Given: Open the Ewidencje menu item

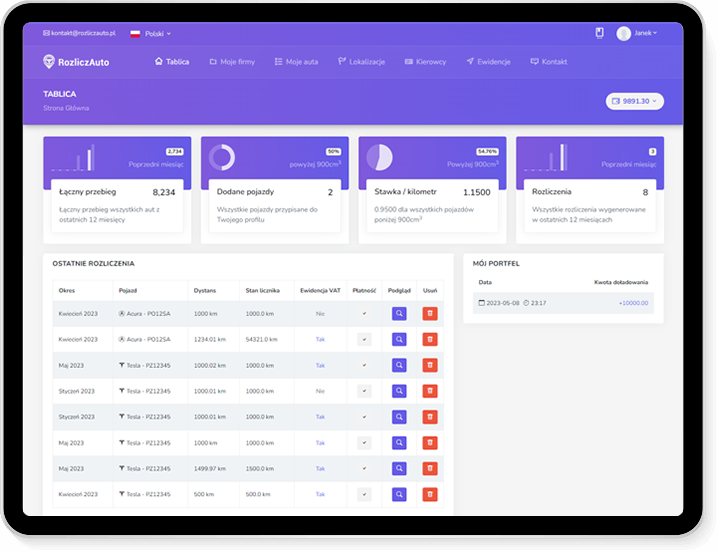Looking at the screenshot, I should [488, 62].
